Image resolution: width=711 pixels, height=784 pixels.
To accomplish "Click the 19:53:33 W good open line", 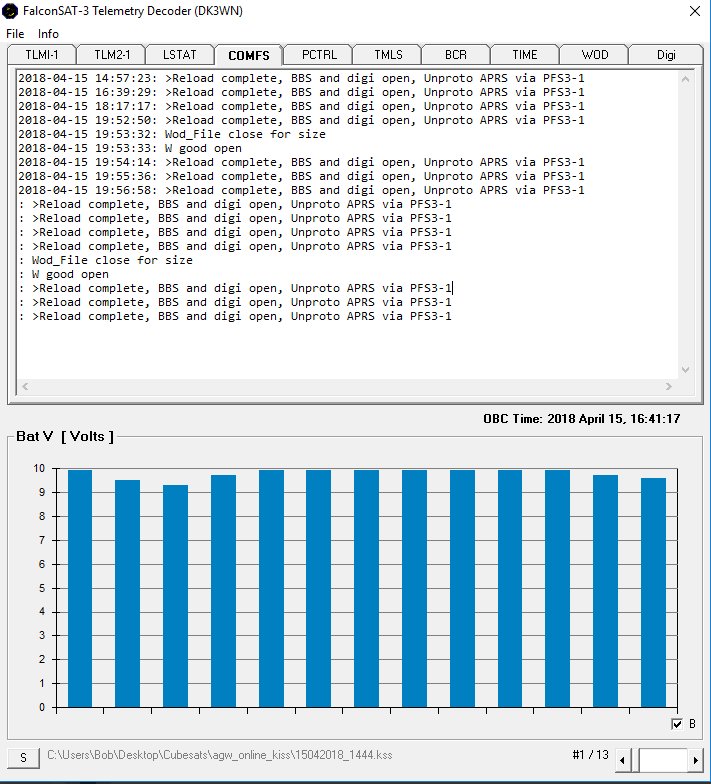I will (x=130, y=148).
